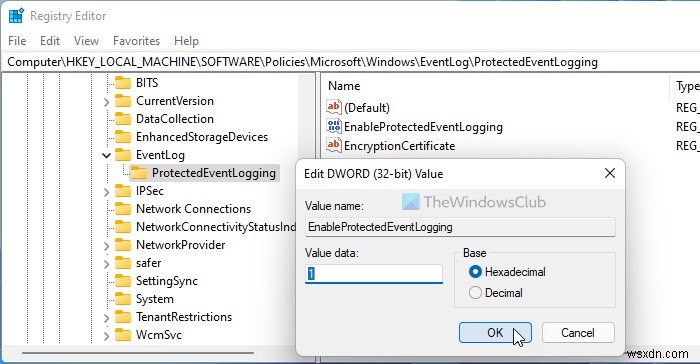The width and height of the screenshot is (700, 364).
Task: Select the System key label
Action: pos(155,299)
